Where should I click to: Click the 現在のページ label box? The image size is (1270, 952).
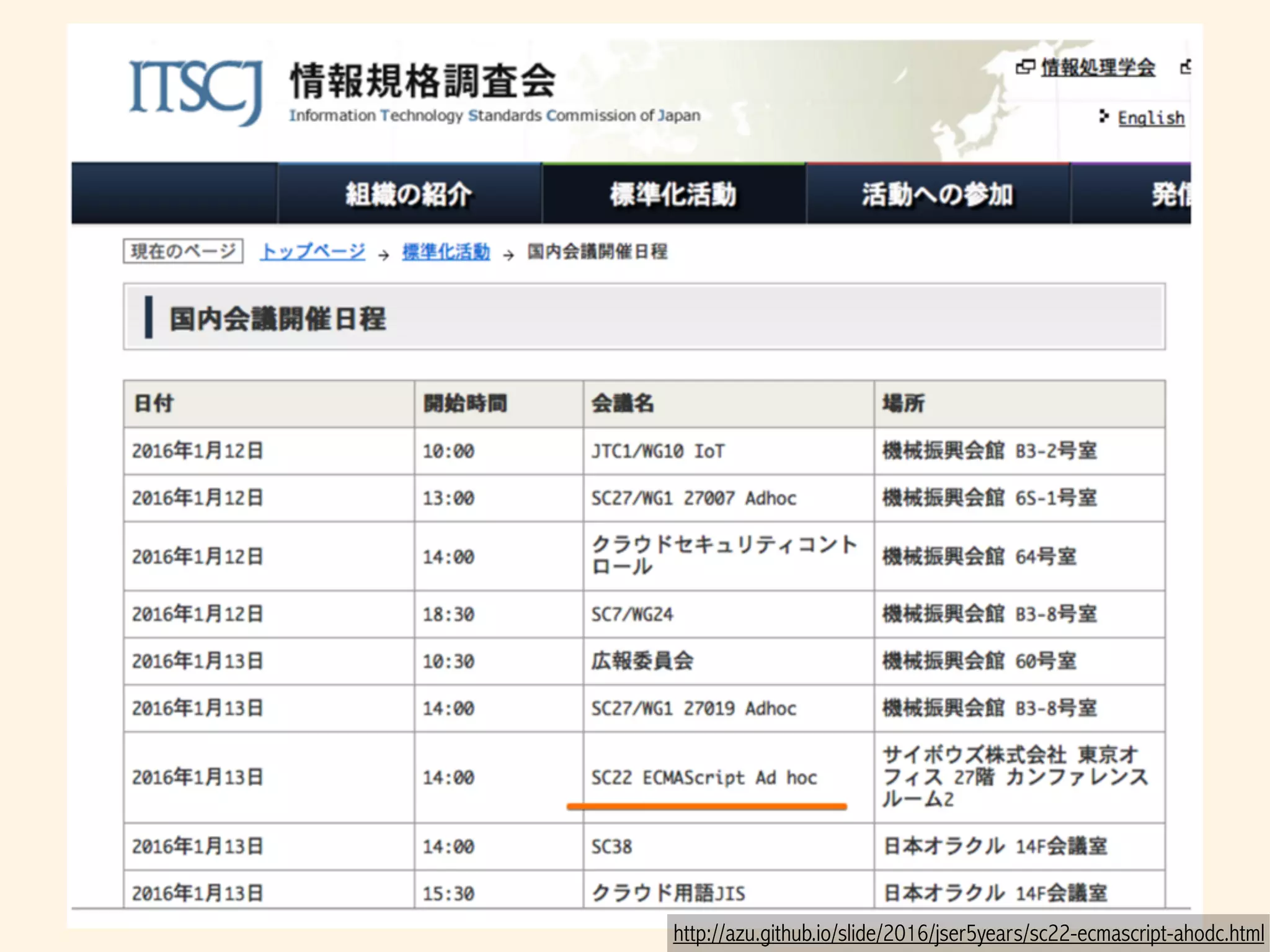183,251
